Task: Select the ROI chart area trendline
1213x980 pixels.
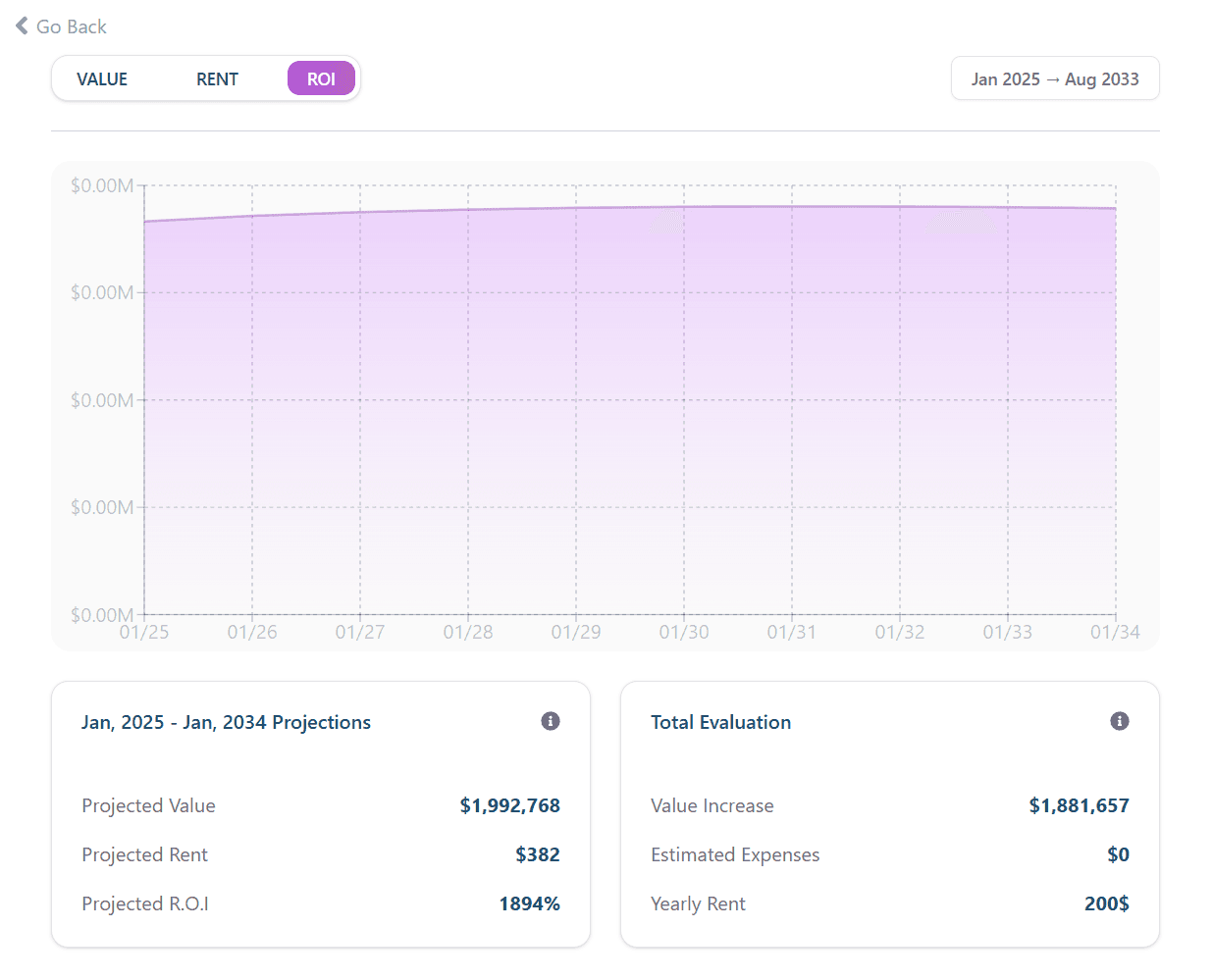Action: (628, 208)
